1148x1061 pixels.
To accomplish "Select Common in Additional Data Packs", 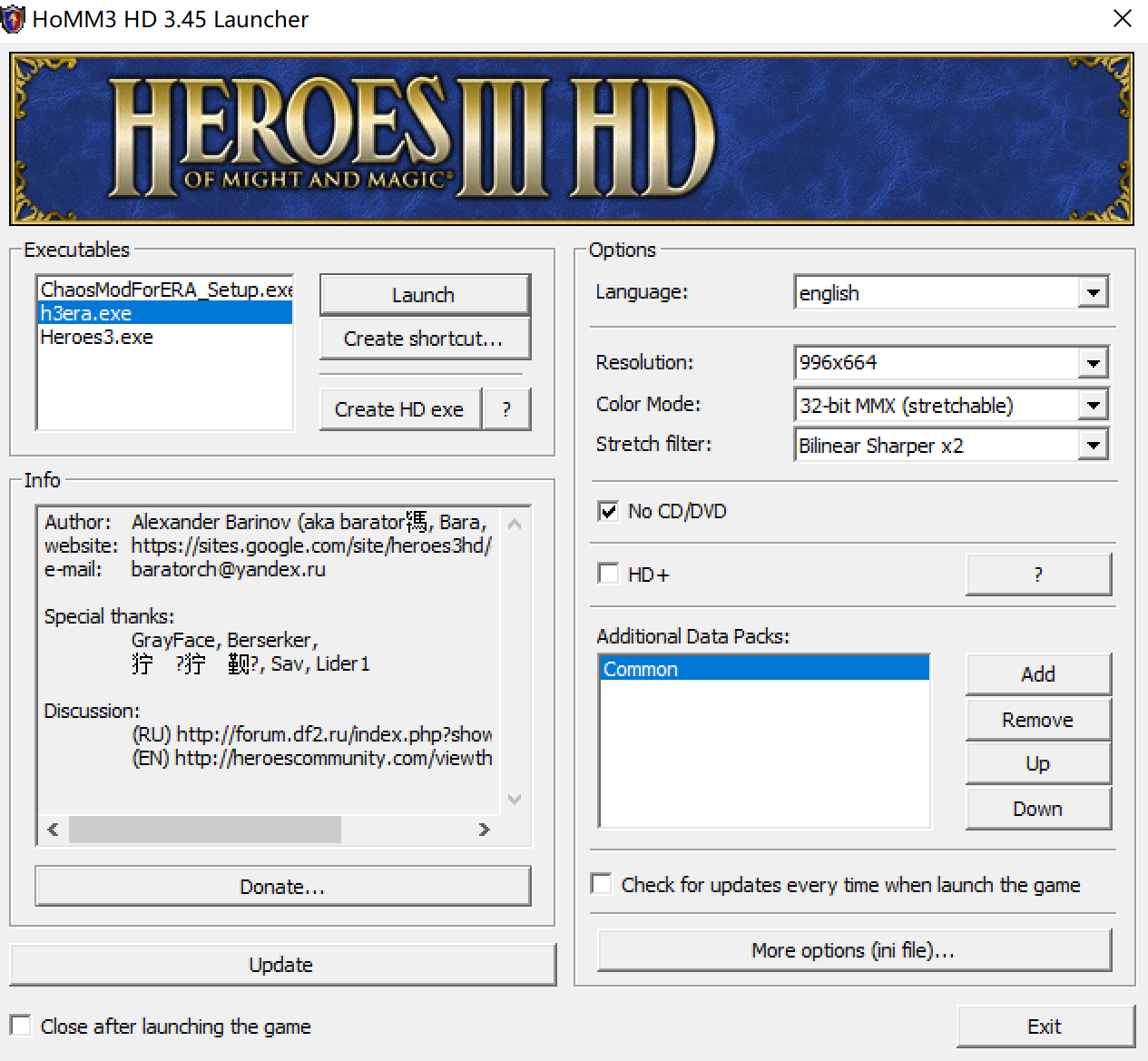I will (764, 669).
